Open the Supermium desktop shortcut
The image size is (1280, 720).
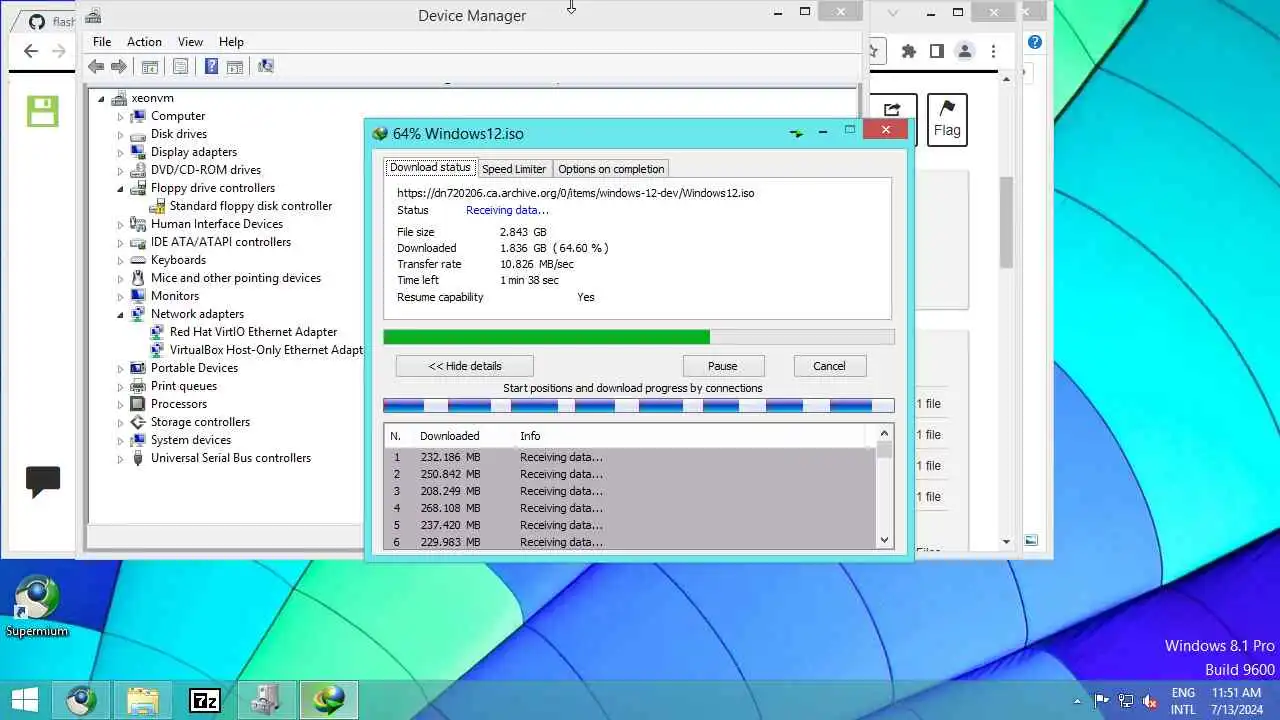coord(37,606)
